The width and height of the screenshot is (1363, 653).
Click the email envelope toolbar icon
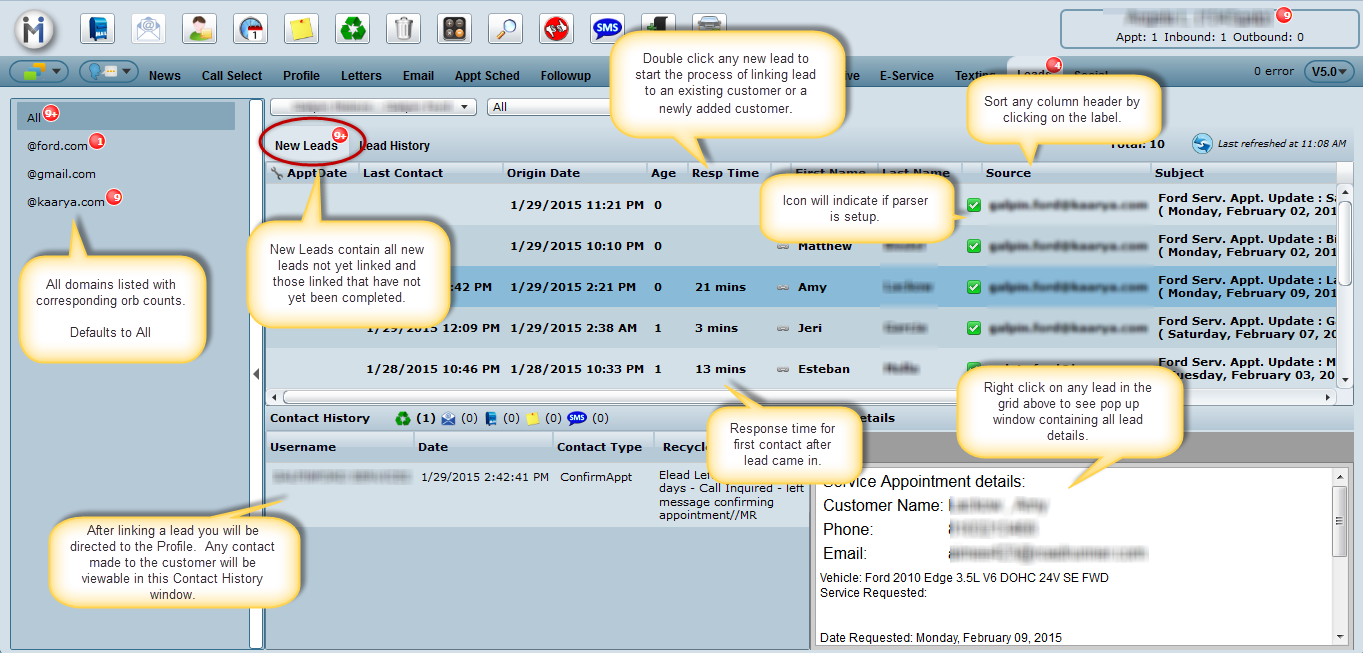[x=148, y=28]
